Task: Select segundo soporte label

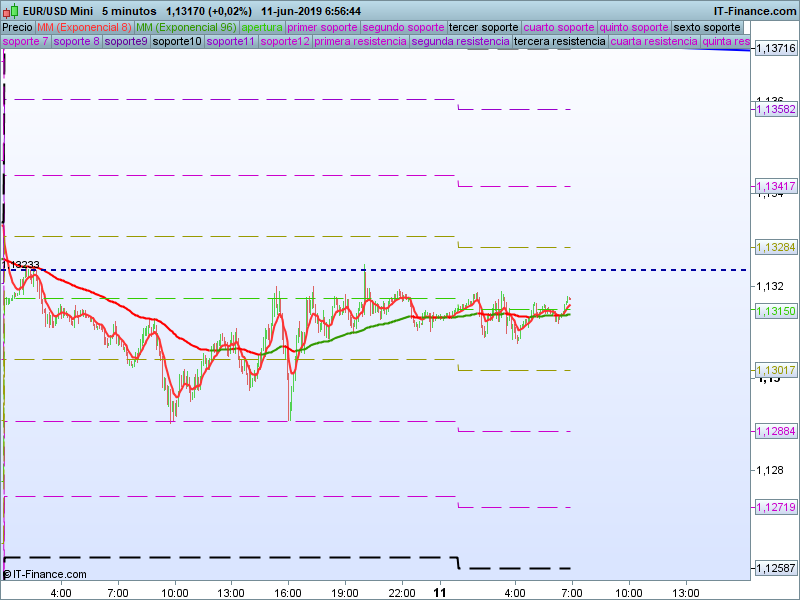Action: pos(402,27)
